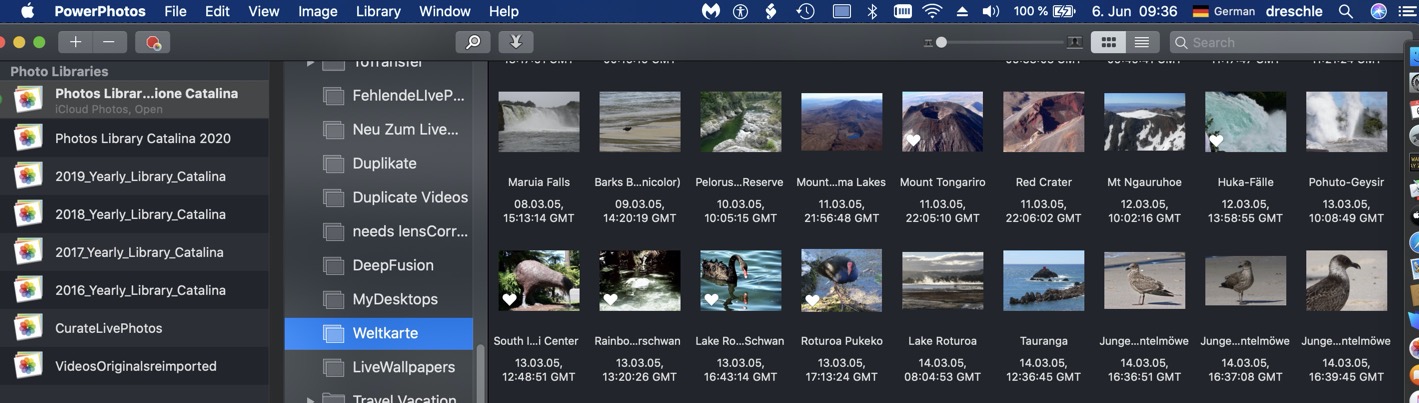Click the add library plus button
Screen dimensions: 1419x403
(x=75, y=42)
